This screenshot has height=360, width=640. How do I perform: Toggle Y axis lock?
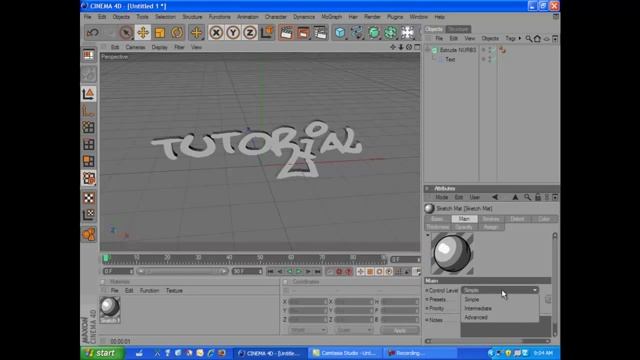(233, 33)
